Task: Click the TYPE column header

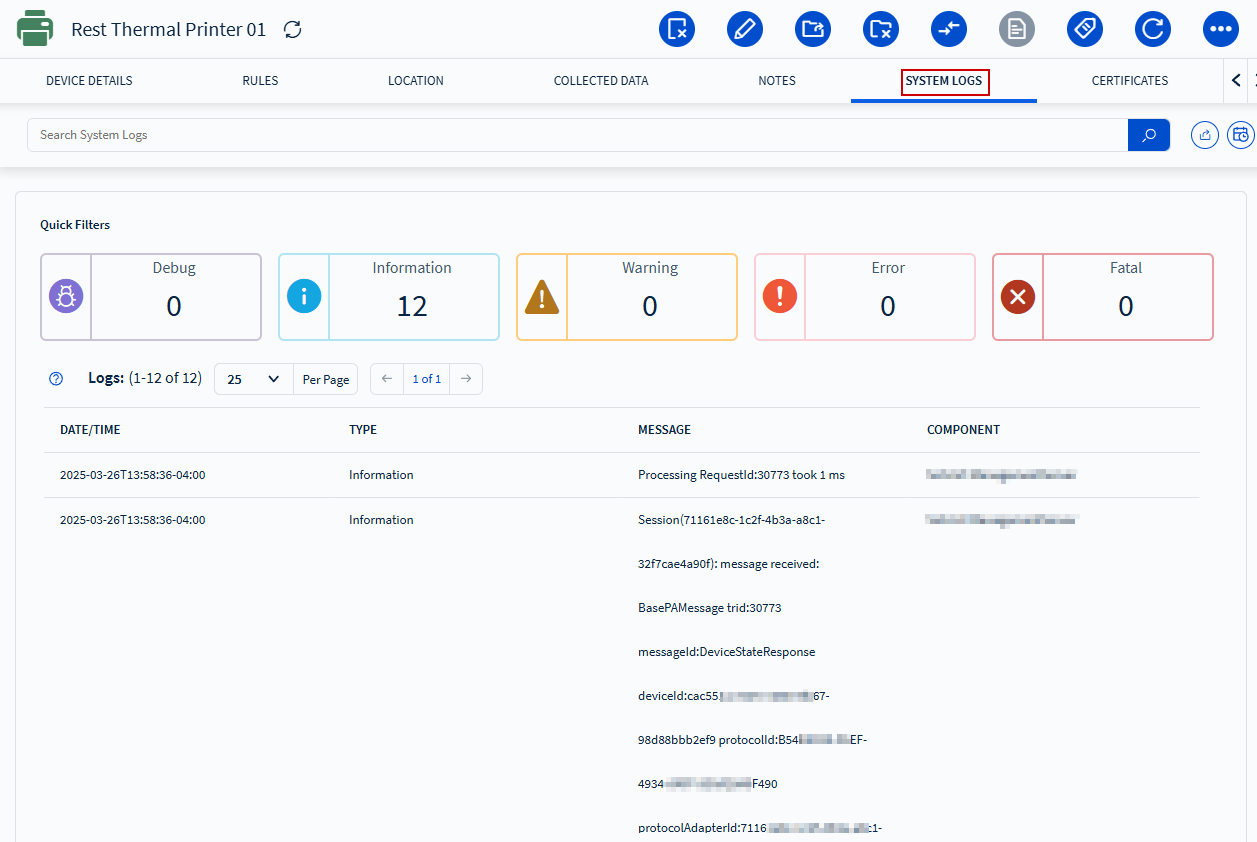Action: 363,430
